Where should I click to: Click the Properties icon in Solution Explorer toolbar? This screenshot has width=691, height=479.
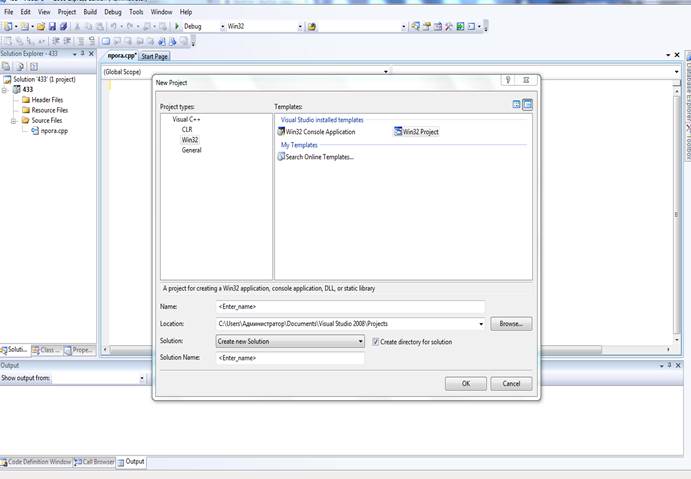(x=6, y=67)
